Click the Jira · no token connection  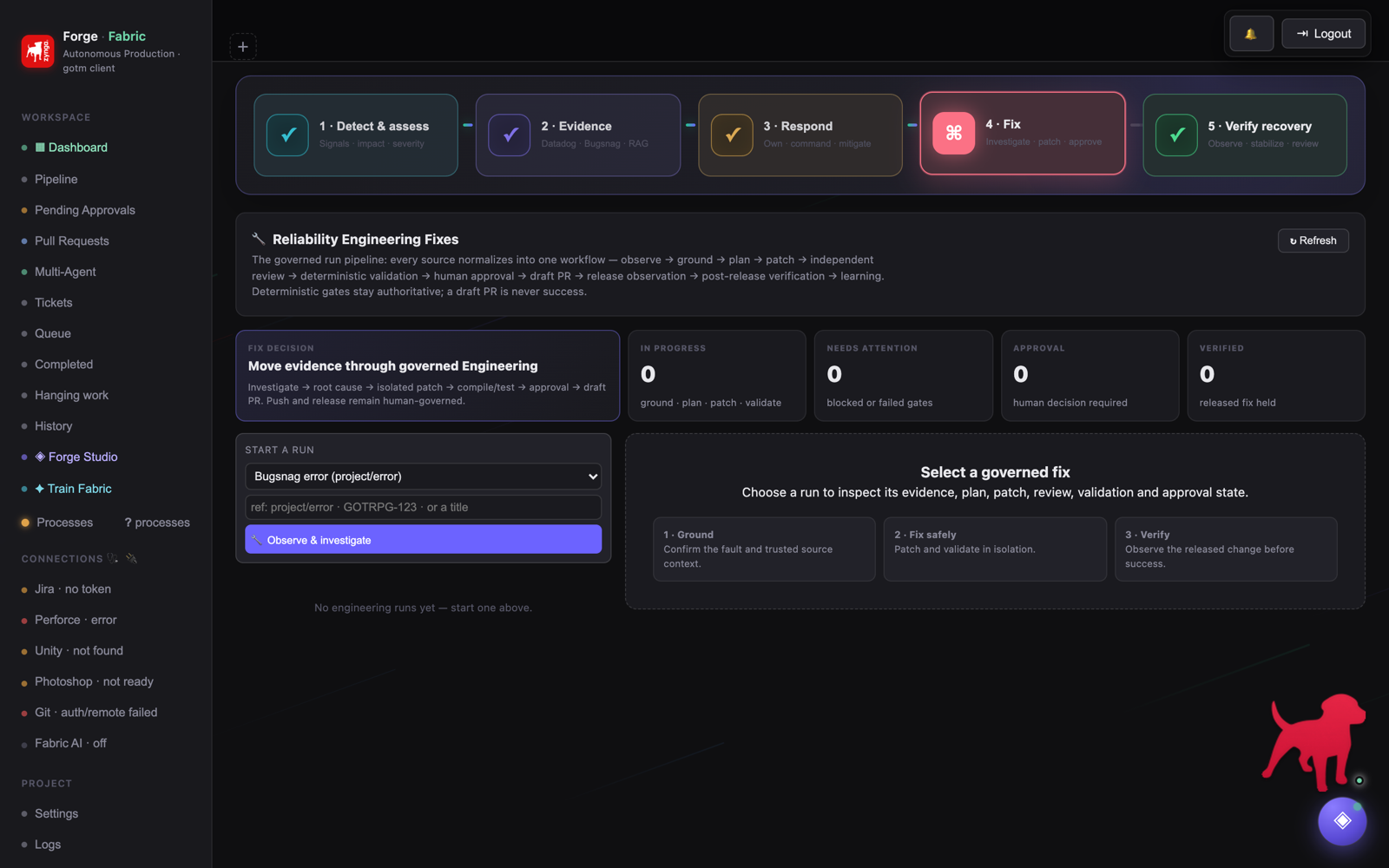73,589
